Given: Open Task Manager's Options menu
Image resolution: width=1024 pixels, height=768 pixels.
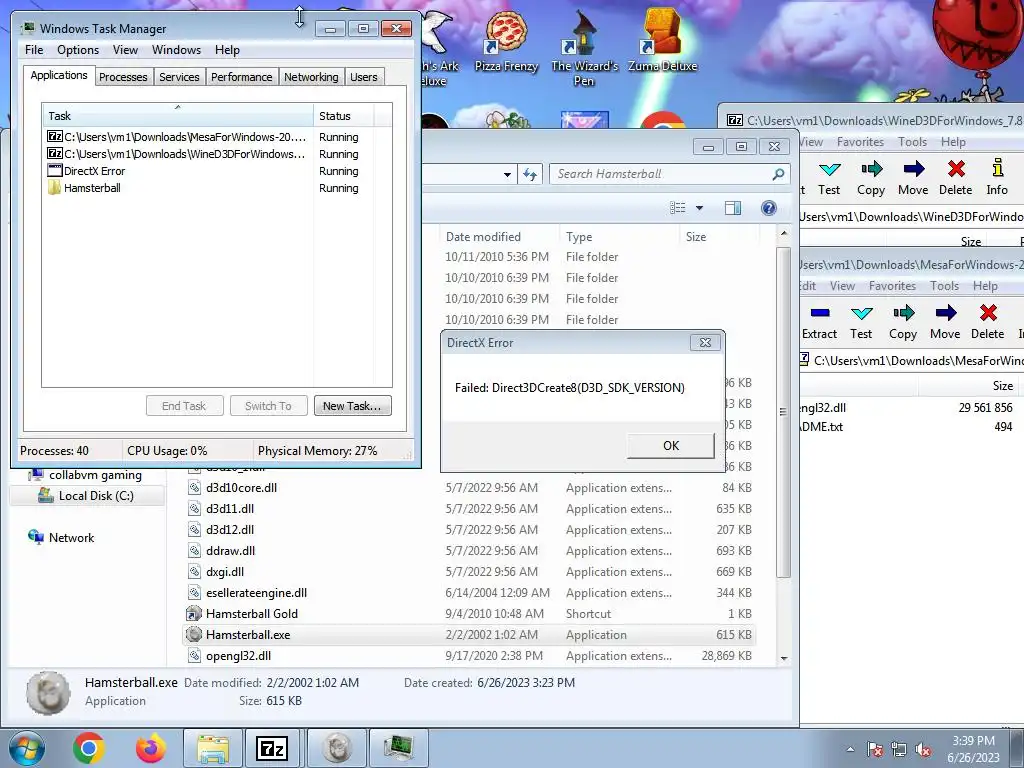Looking at the screenshot, I should [78, 50].
